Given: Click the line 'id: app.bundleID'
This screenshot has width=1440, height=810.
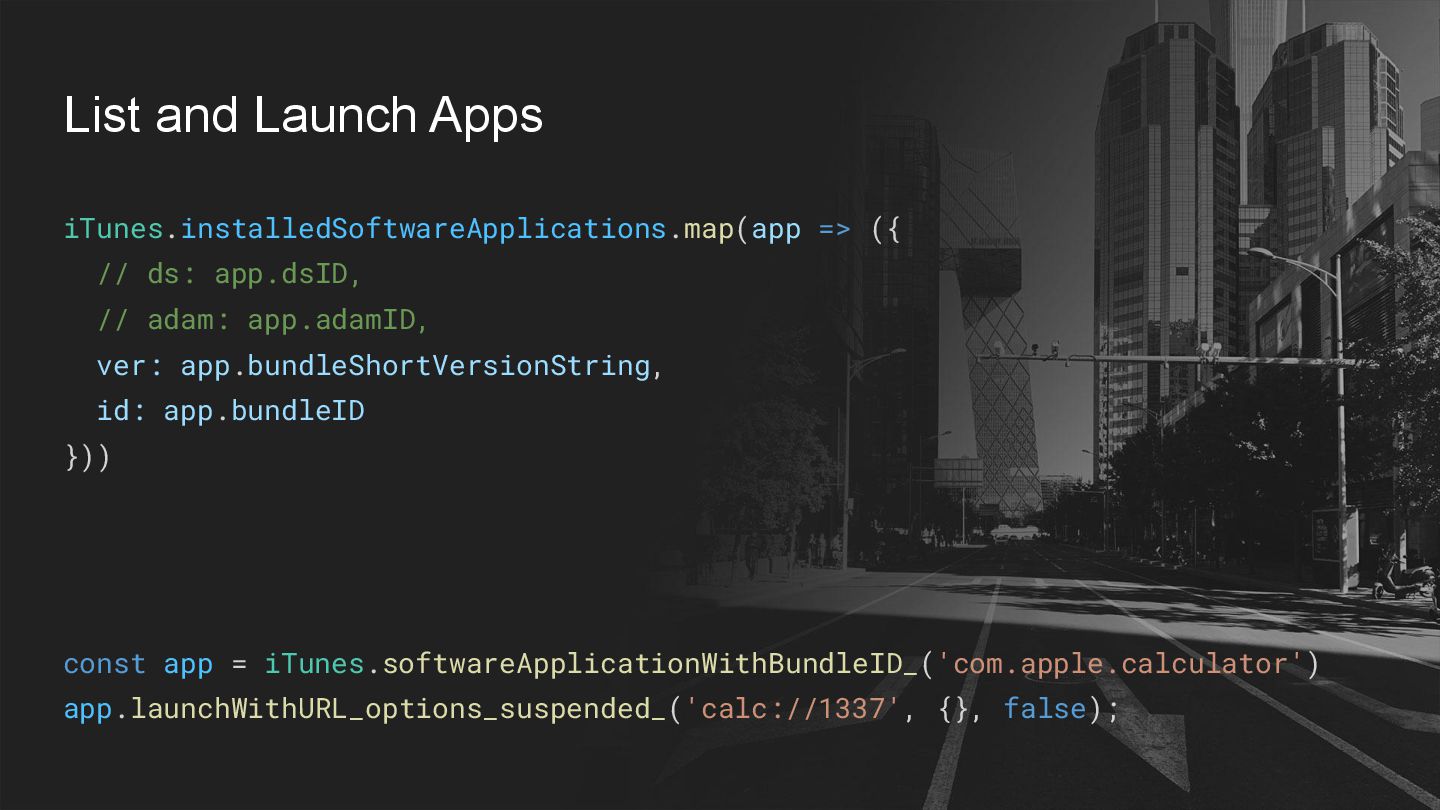Looking at the screenshot, I should (x=231, y=411).
